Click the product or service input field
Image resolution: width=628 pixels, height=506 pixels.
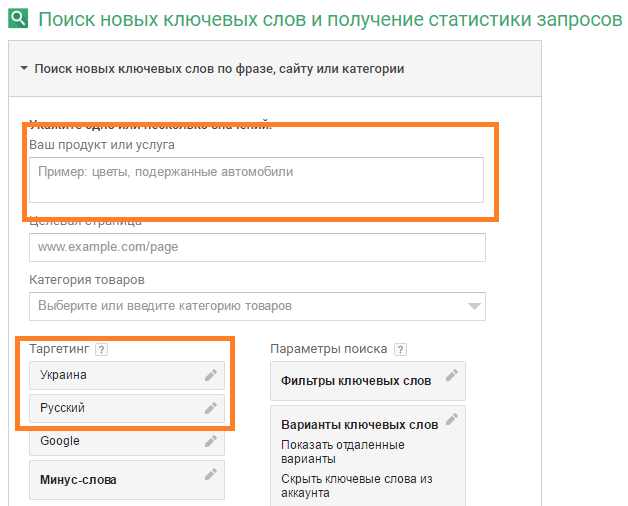coord(256,180)
